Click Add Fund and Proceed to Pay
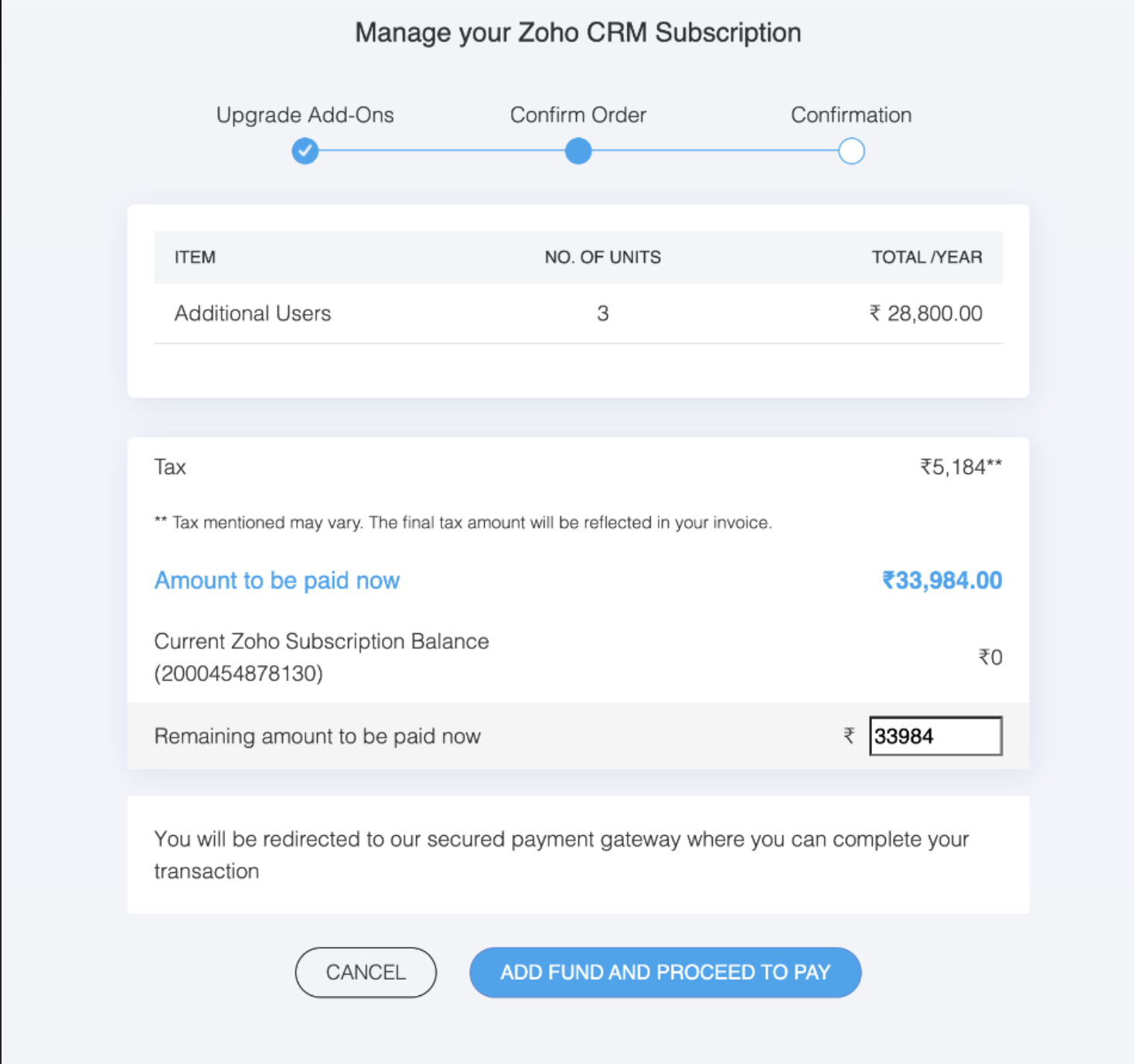This screenshot has height=1064, width=1138. coord(665,972)
